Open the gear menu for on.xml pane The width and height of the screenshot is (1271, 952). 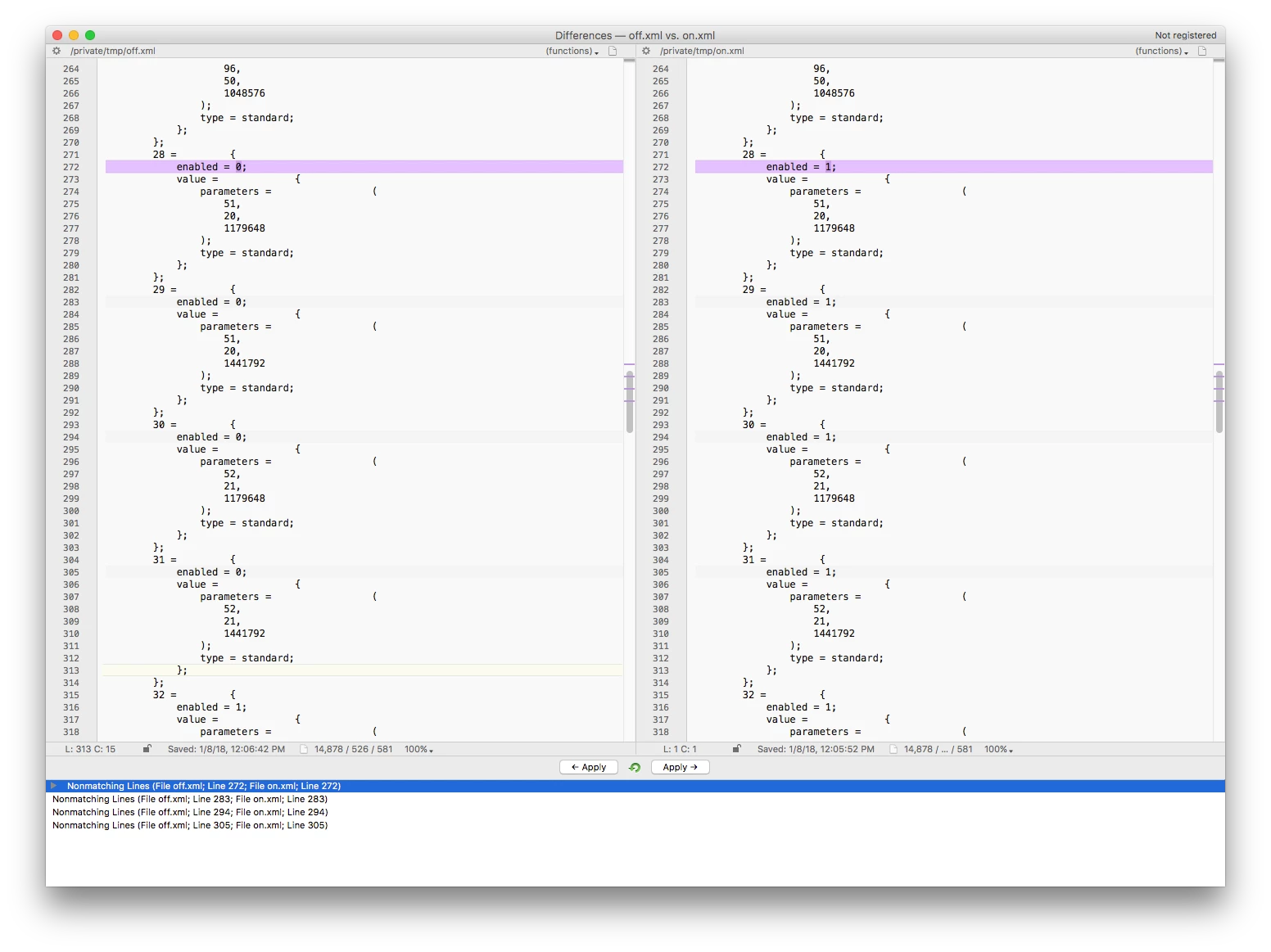tap(646, 51)
